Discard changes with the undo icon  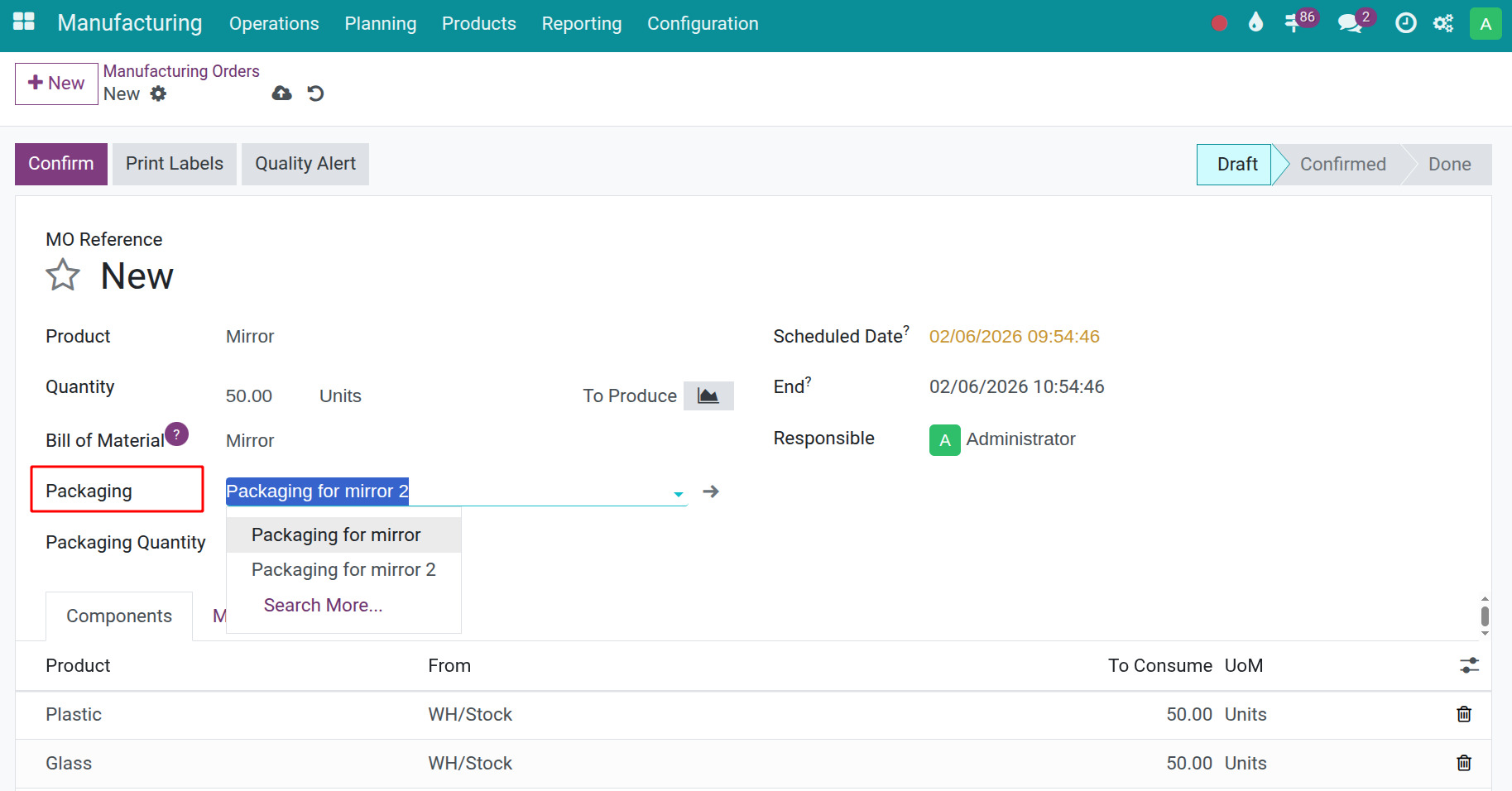tap(315, 93)
